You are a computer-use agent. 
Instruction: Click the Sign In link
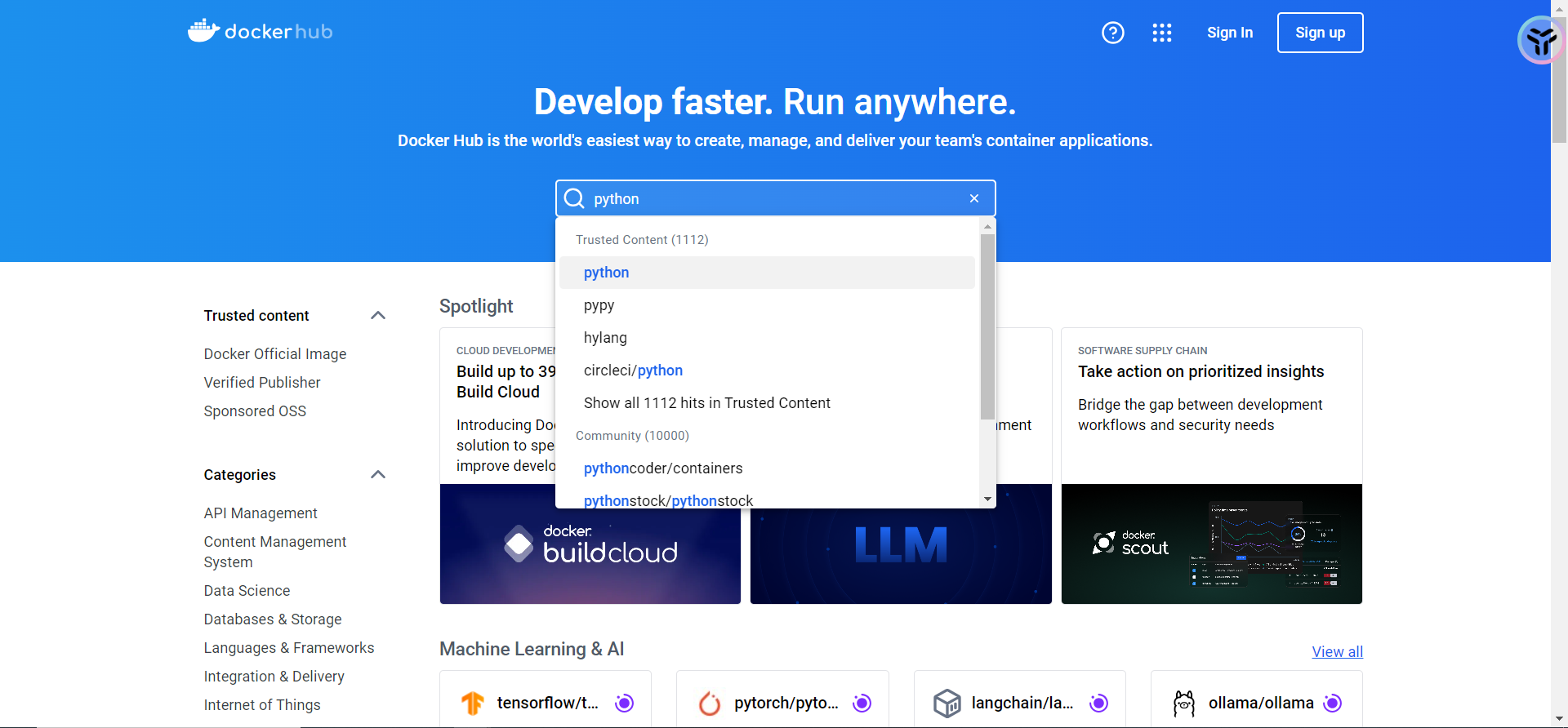click(x=1230, y=33)
